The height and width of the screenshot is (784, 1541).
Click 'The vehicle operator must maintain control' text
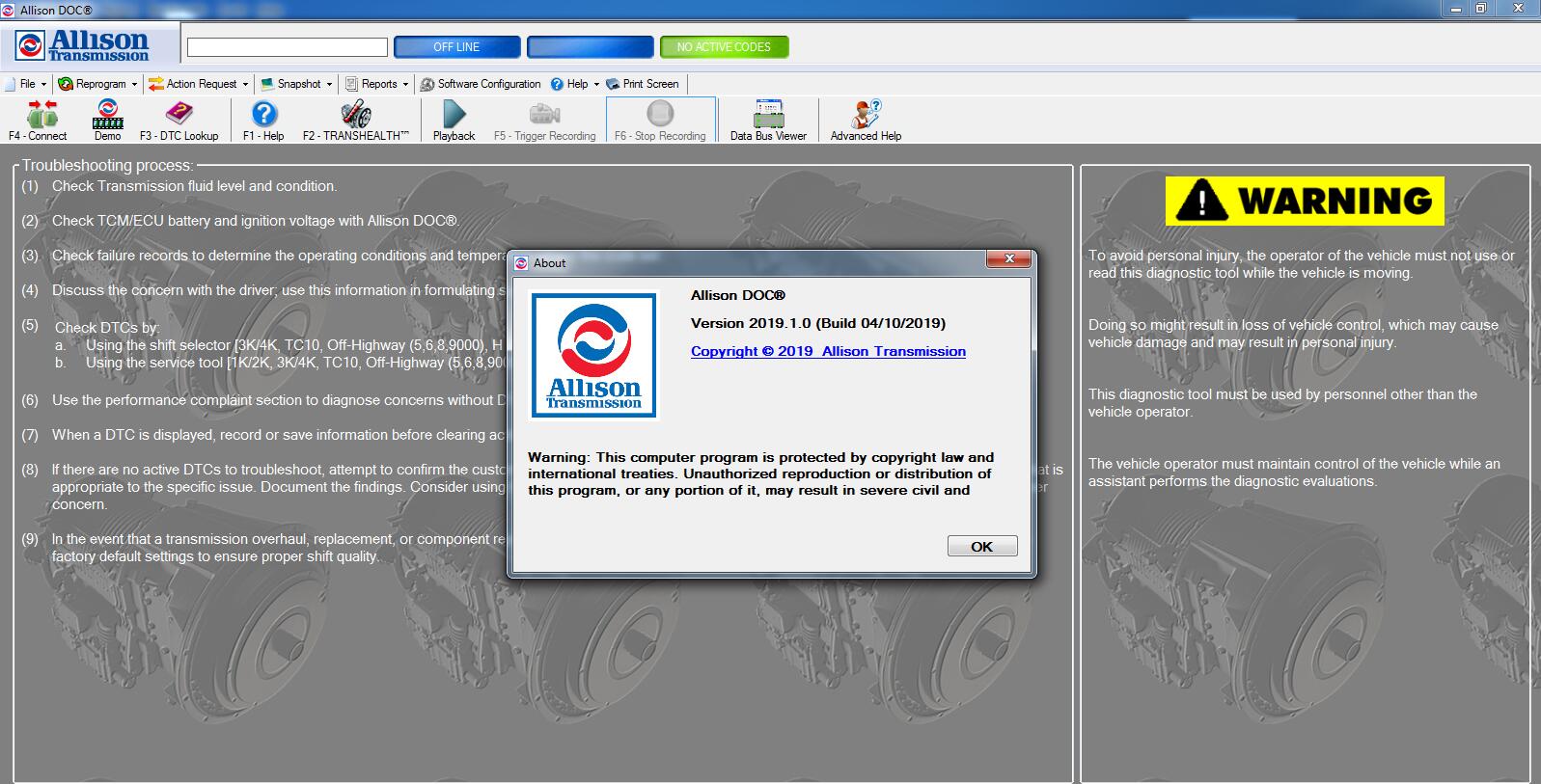coord(1294,472)
